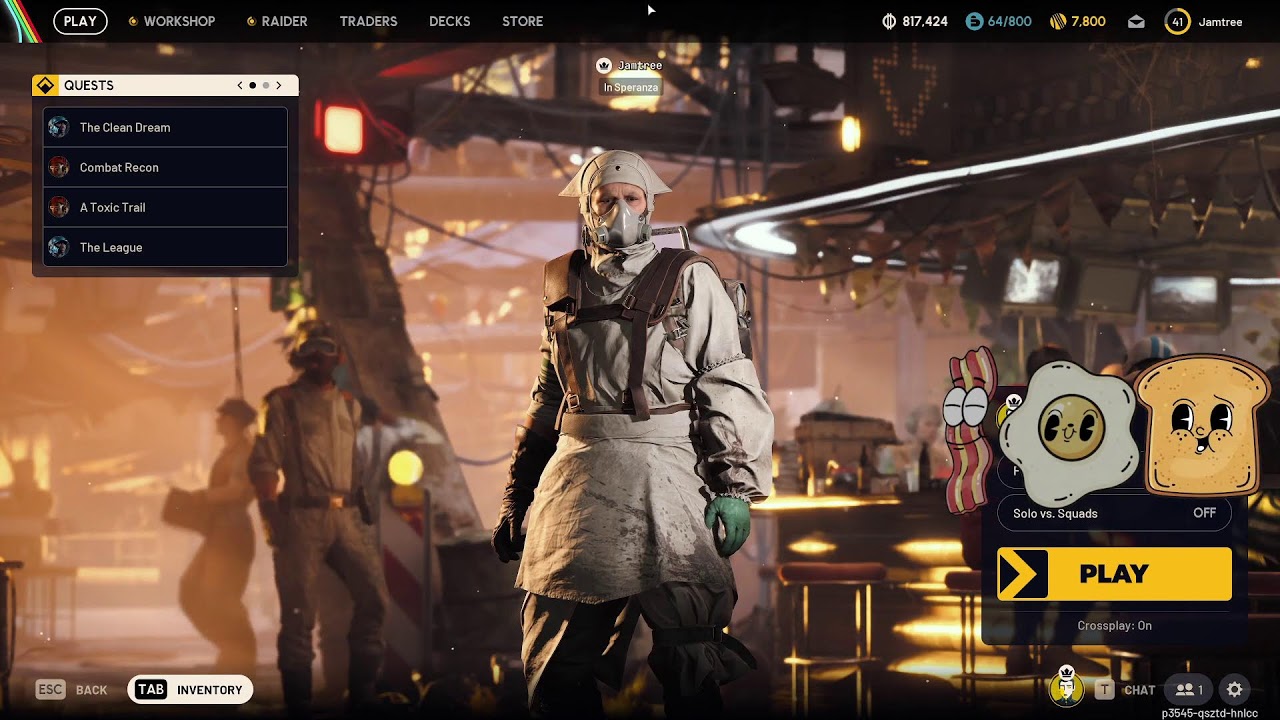
Task: Go to the previous Quests page arrow
Action: 240,86
